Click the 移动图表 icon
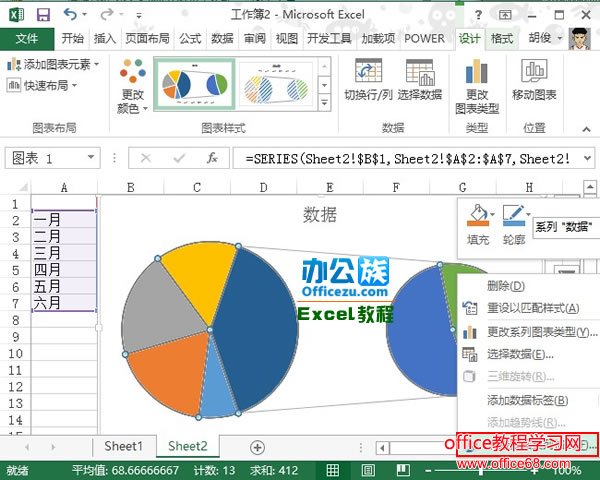600x480 pixels. (x=534, y=79)
